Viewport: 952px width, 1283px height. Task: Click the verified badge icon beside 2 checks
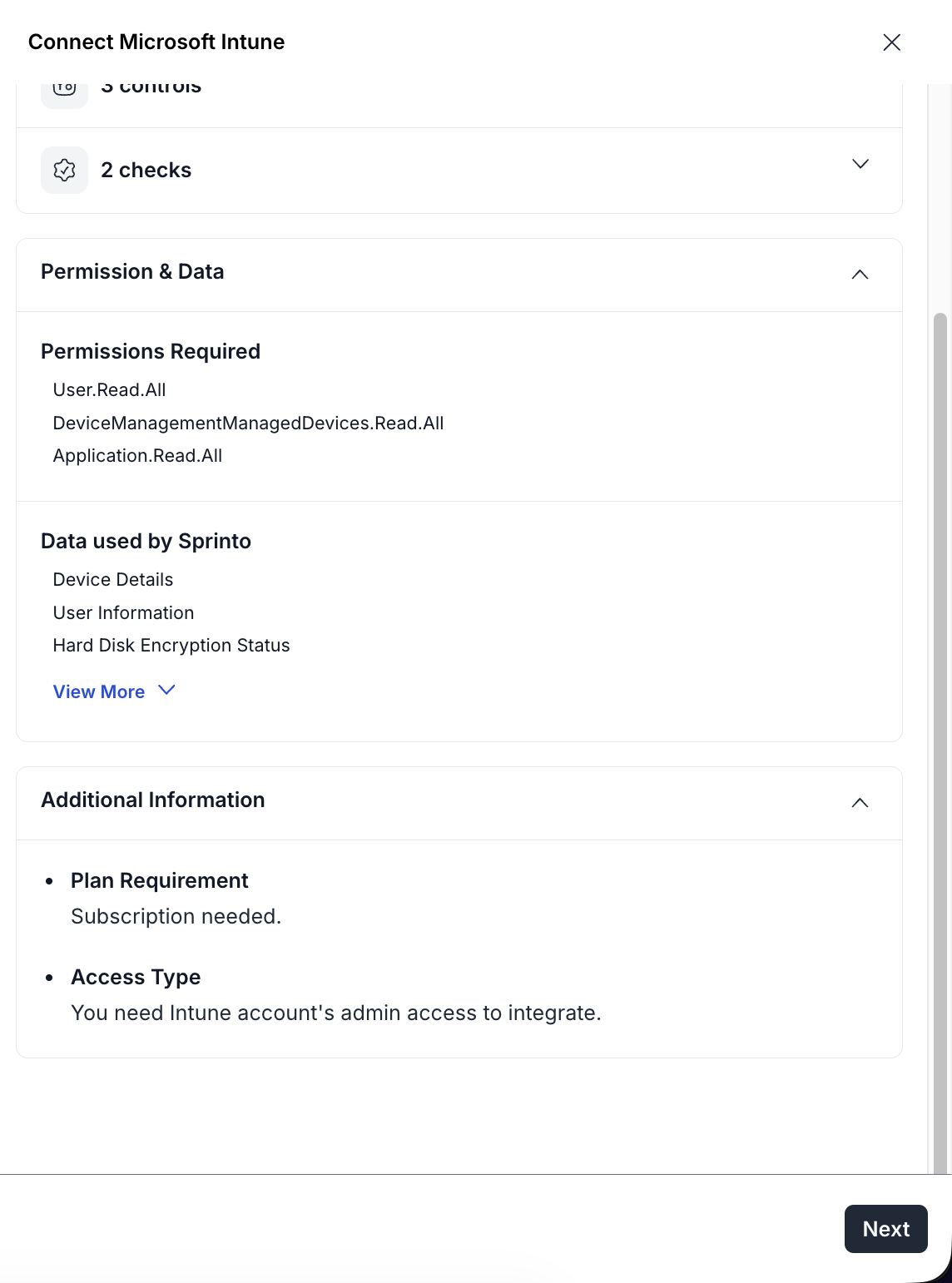[x=64, y=171]
